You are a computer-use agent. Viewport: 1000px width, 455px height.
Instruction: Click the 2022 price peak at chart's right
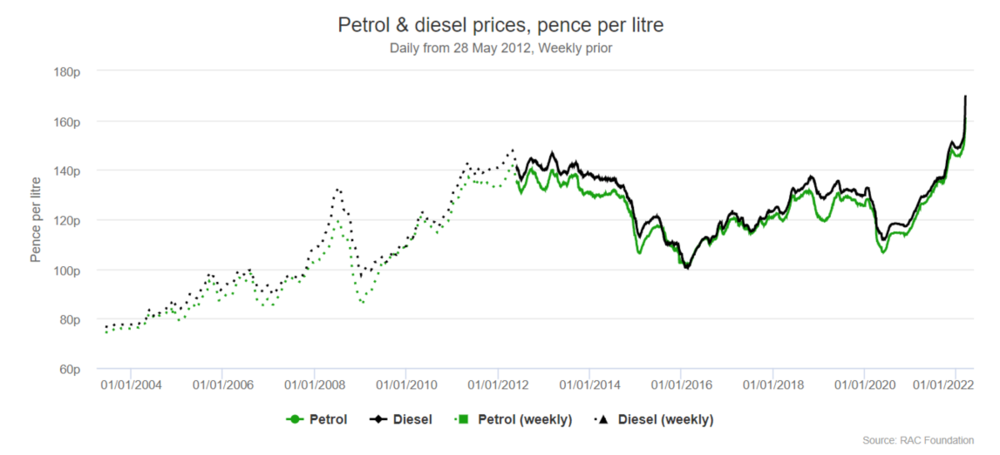pyautogui.click(x=965, y=97)
